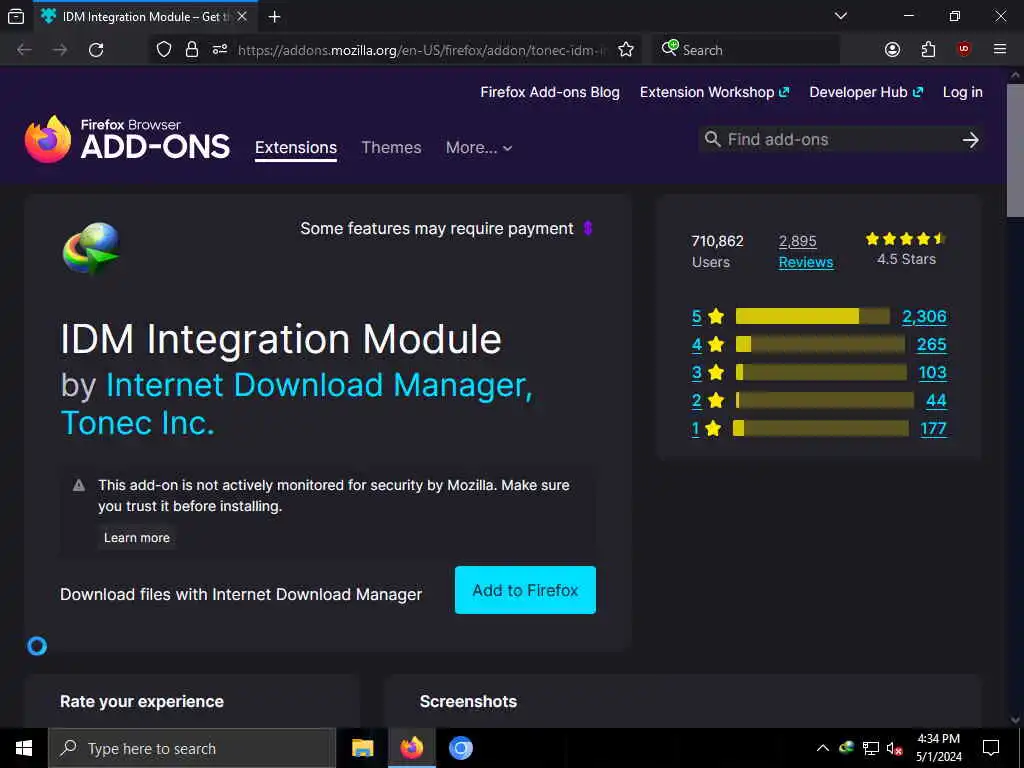Click the IDM globe add-on icon
Screen dimensions: 1024x768
pyautogui.click(x=91, y=248)
